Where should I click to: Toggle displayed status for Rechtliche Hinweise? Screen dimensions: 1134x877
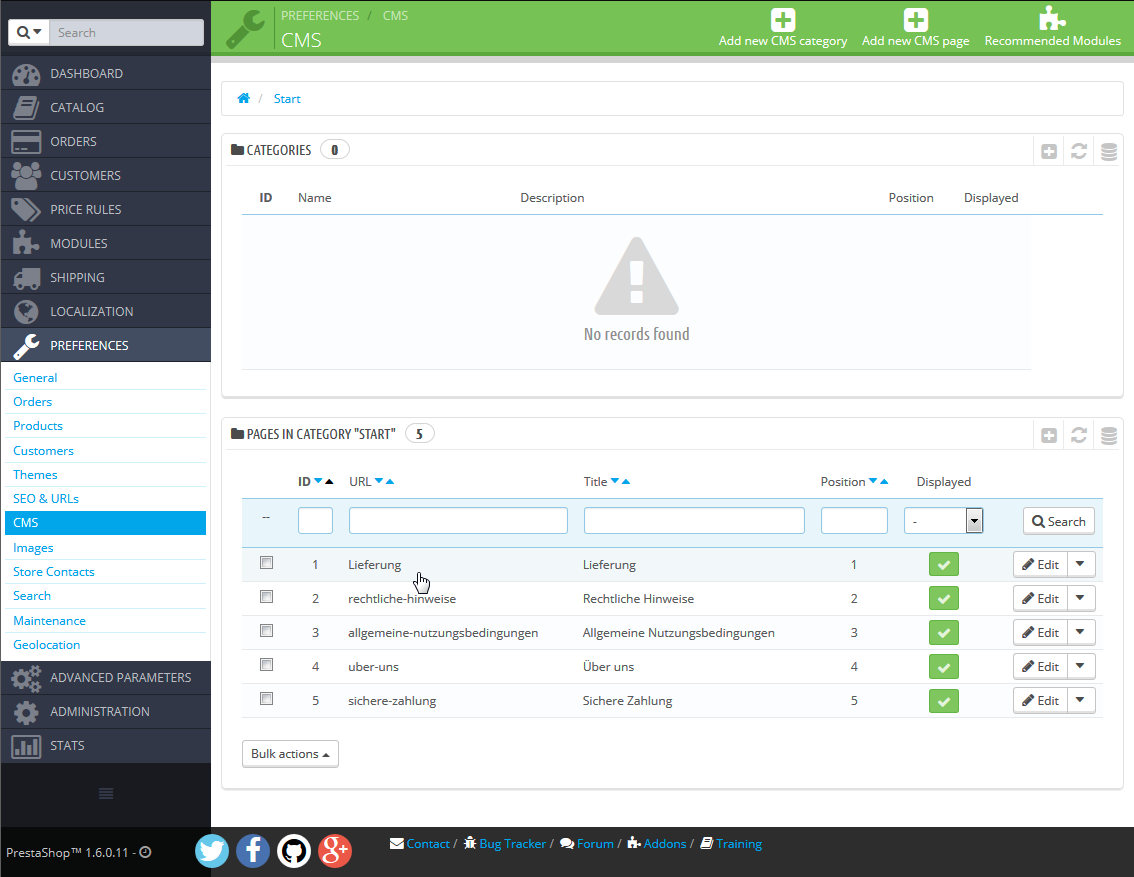[x=944, y=599]
